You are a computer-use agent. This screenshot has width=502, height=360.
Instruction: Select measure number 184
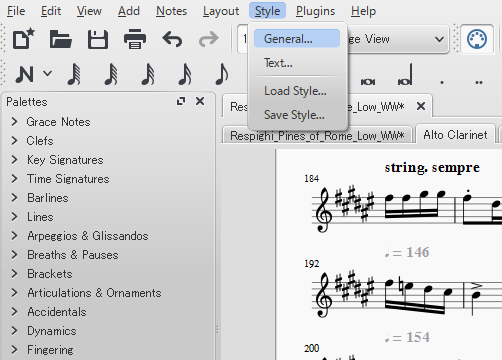tap(311, 179)
